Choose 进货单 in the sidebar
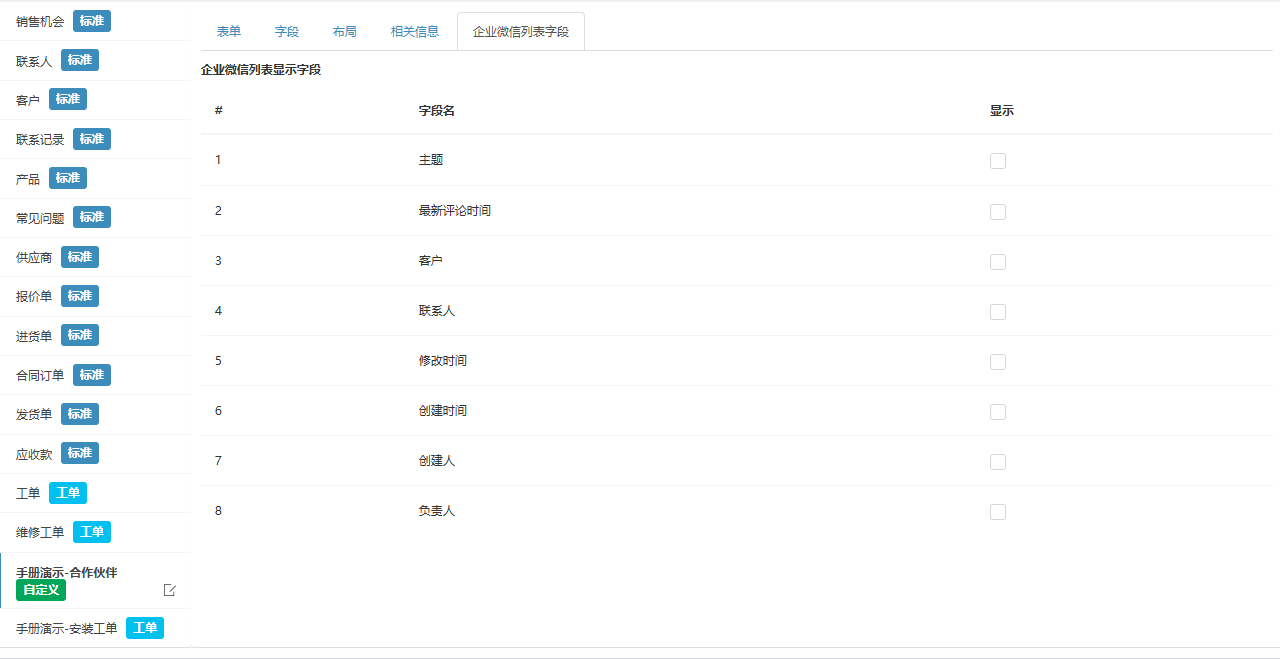1280x659 pixels. coord(34,336)
